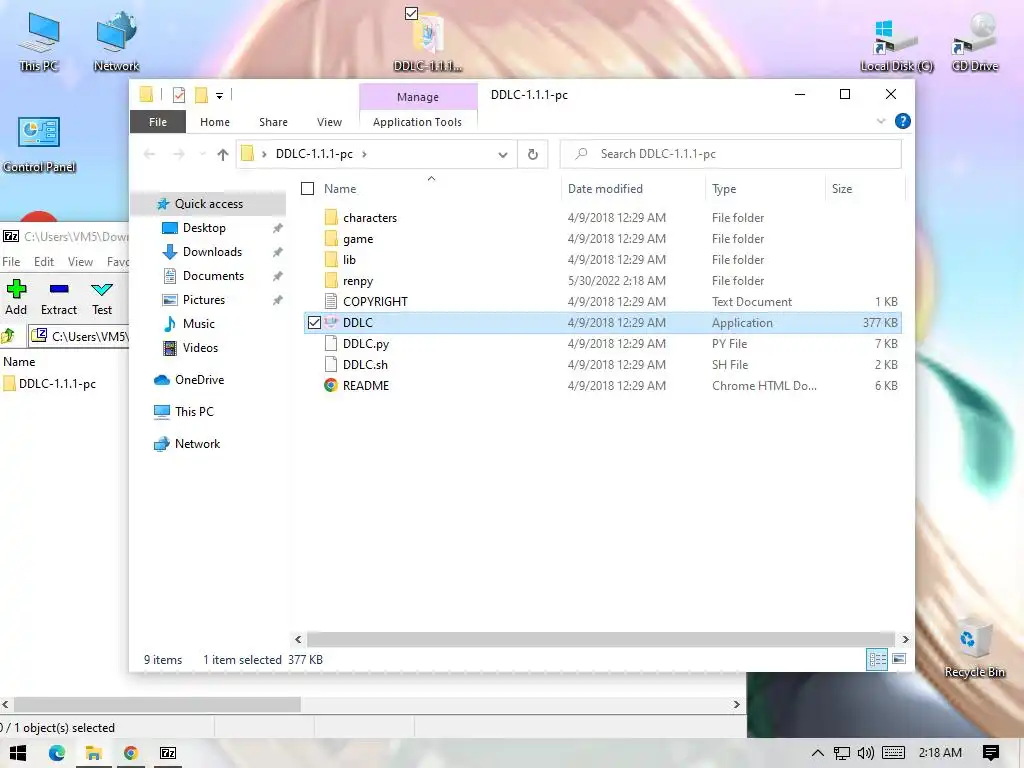The width and height of the screenshot is (1024, 768).
Task: Select Downloads in Quick access
Action: 212,252
